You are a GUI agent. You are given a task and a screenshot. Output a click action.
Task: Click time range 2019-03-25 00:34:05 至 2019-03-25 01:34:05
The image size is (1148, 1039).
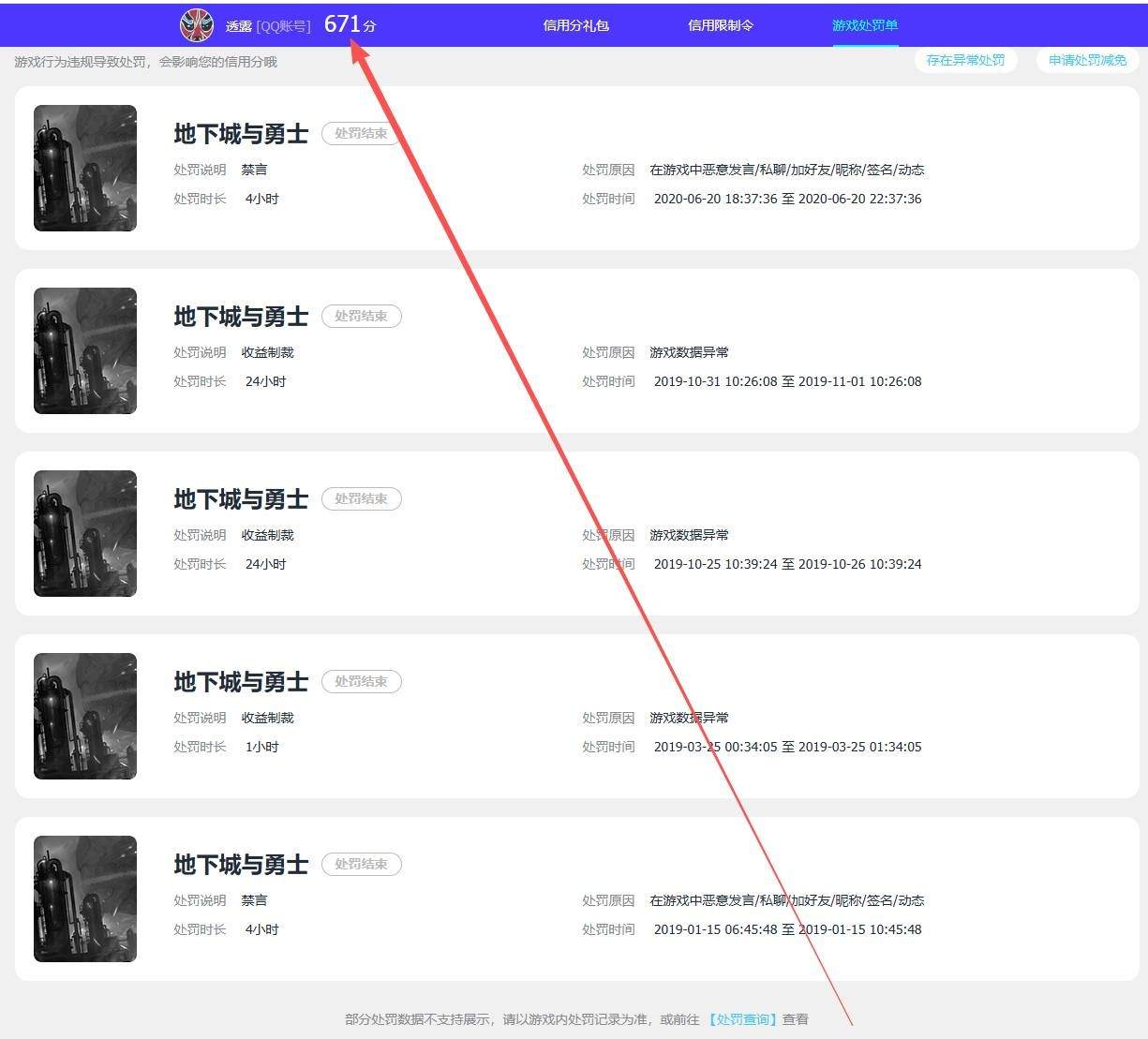coord(787,747)
